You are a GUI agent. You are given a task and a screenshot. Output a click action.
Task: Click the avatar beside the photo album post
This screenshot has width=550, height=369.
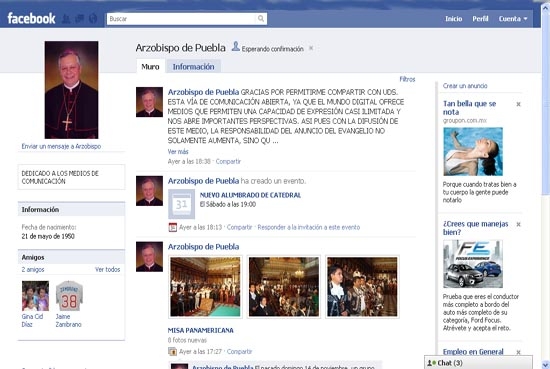point(149,257)
